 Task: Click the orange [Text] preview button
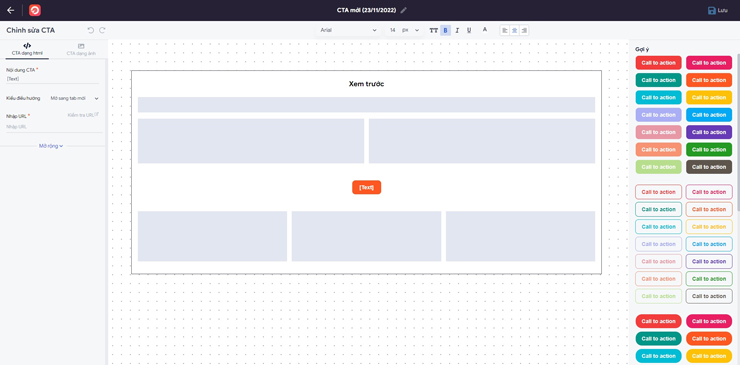pyautogui.click(x=366, y=187)
